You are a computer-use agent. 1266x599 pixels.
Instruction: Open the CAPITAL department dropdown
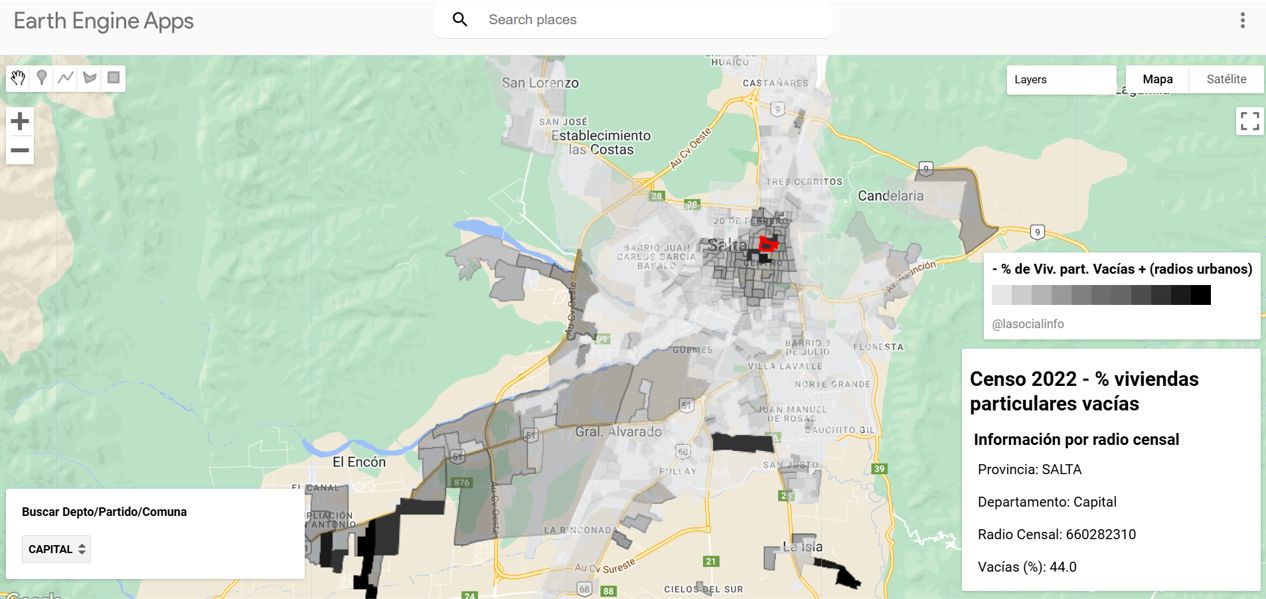point(56,549)
